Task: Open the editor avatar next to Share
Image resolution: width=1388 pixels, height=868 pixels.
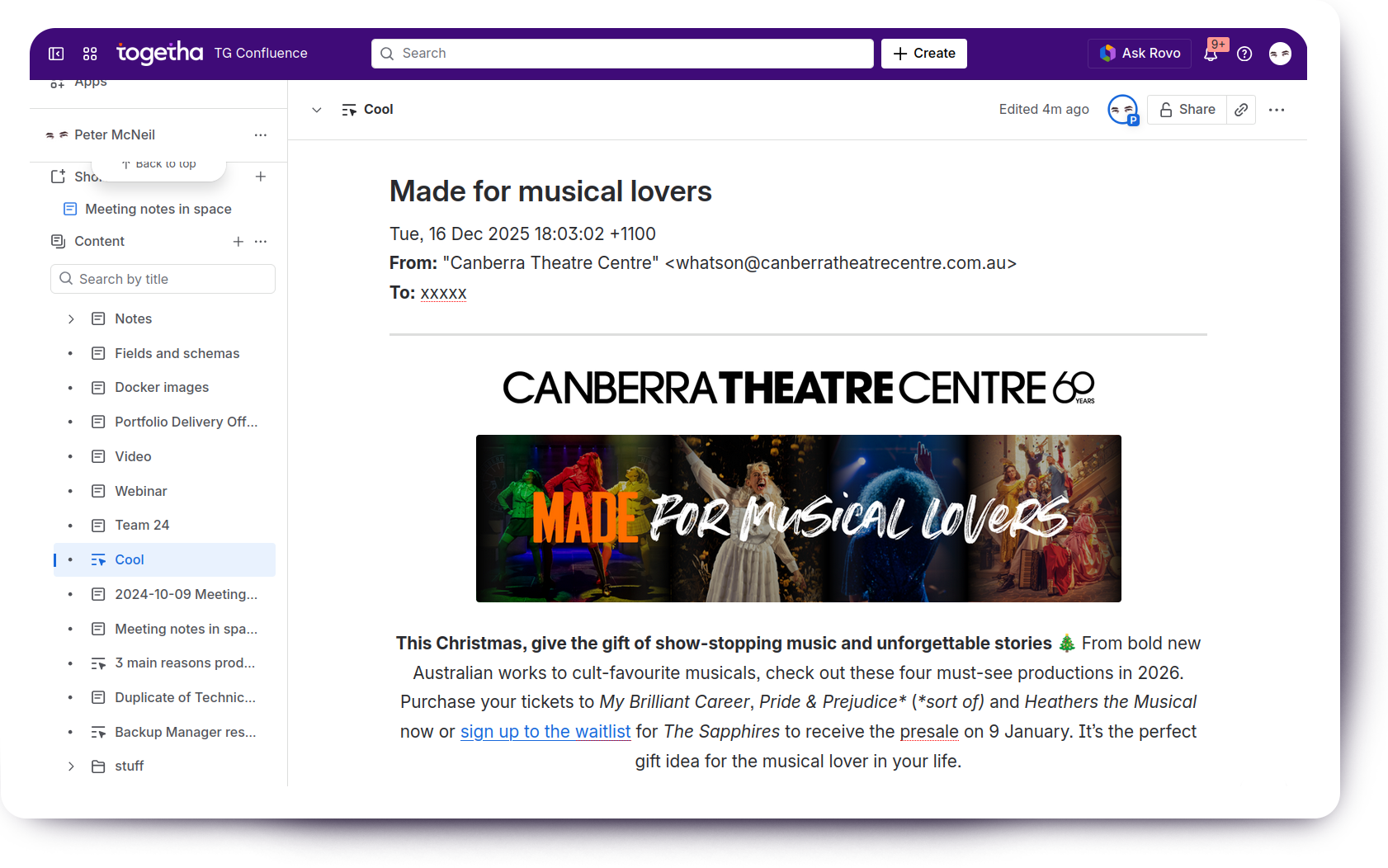Action: click(x=1122, y=109)
